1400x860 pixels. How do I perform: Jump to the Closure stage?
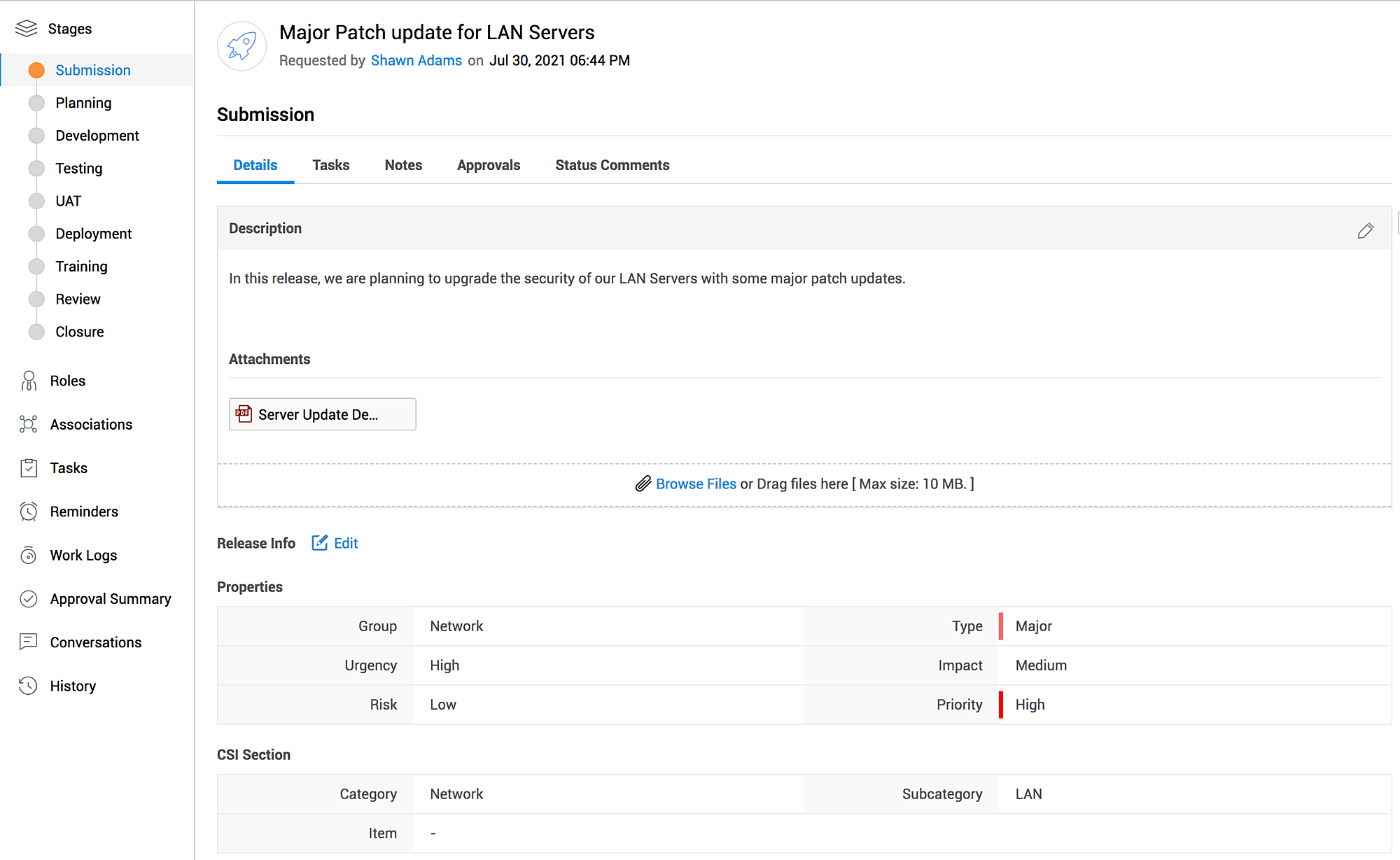point(80,332)
